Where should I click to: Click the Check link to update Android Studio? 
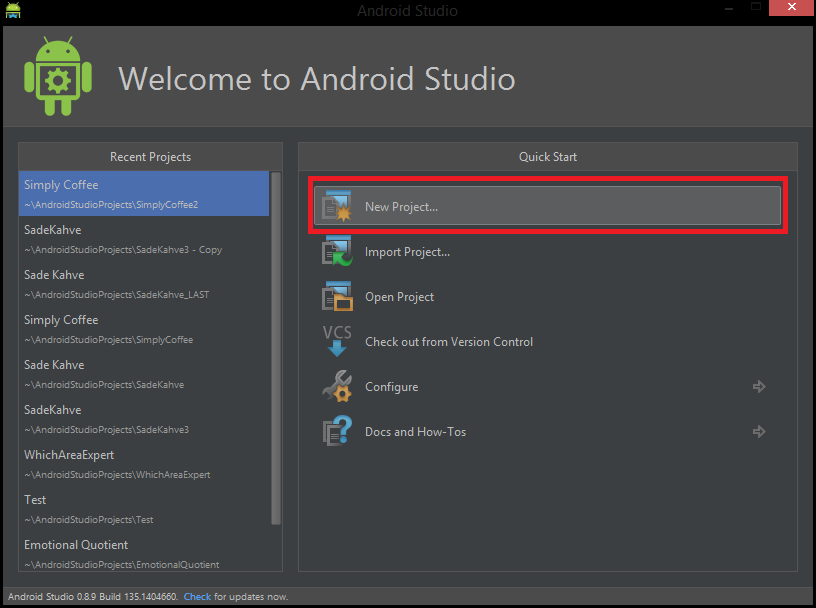pos(197,596)
